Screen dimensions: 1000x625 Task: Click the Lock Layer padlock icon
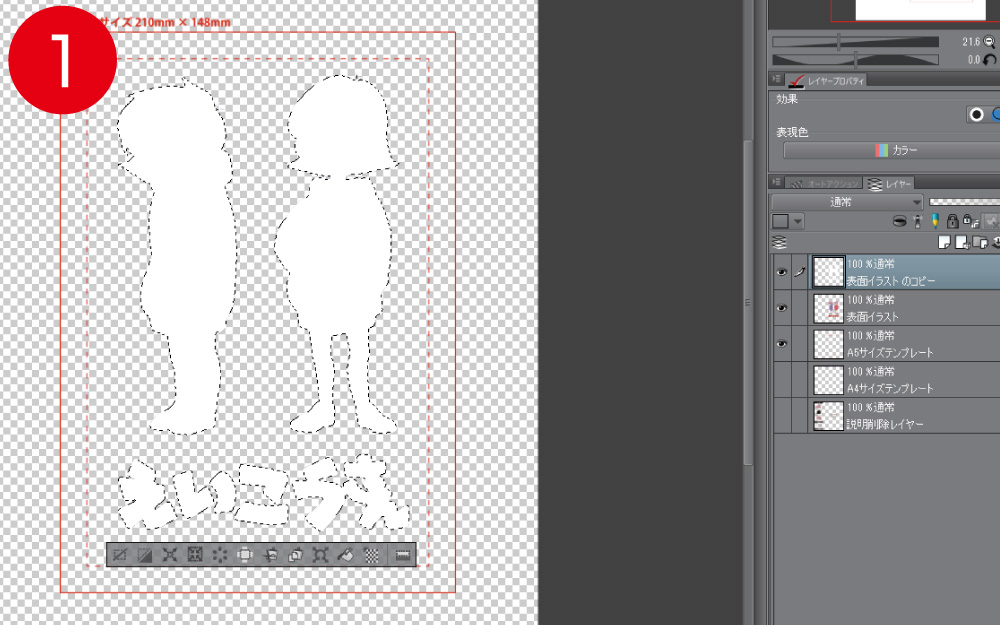[952, 221]
